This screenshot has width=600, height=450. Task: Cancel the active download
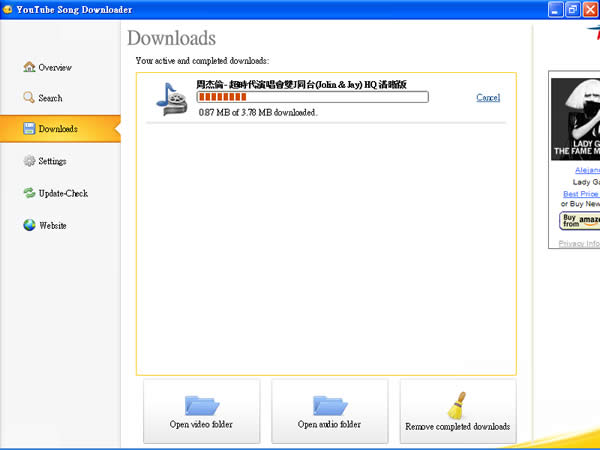coord(488,97)
